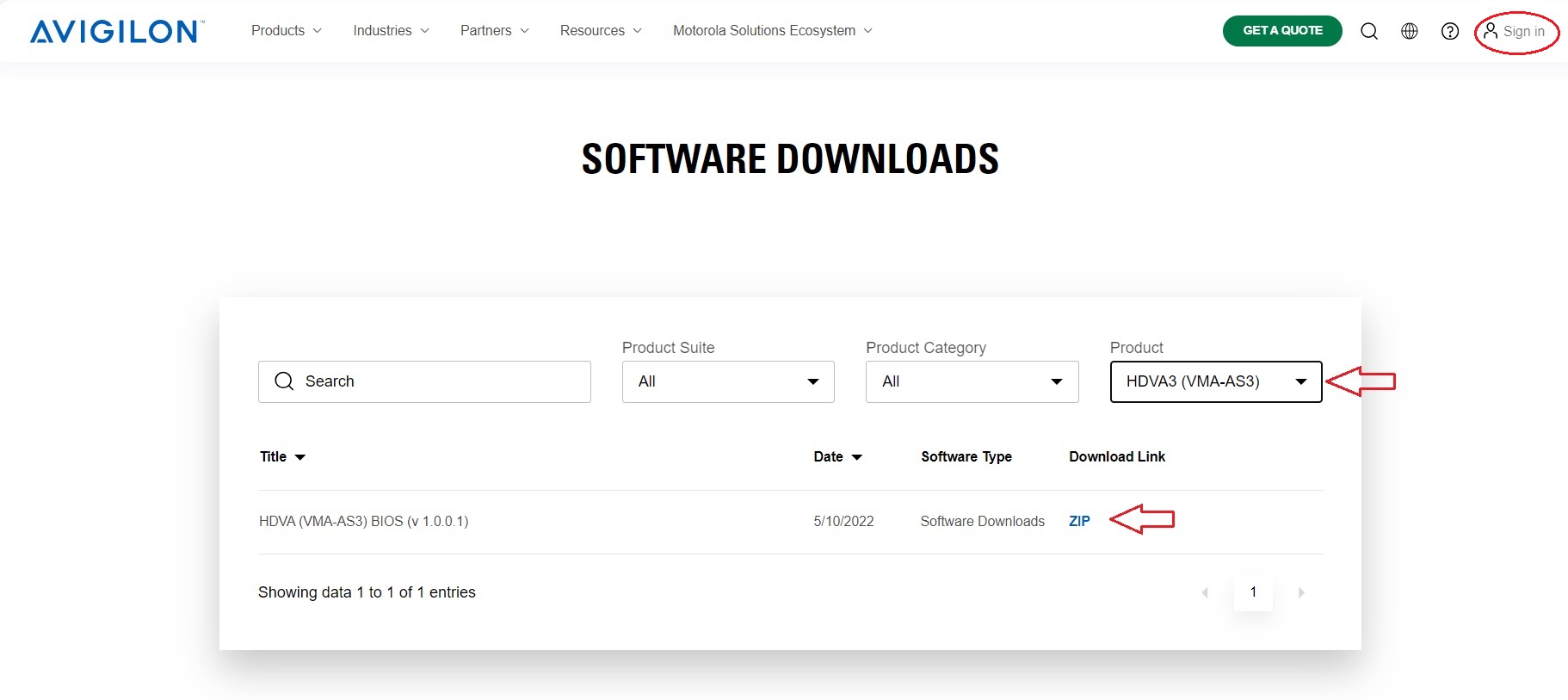Open the site search magnifier icon
Image resolution: width=1568 pixels, height=700 pixels.
point(1368,32)
